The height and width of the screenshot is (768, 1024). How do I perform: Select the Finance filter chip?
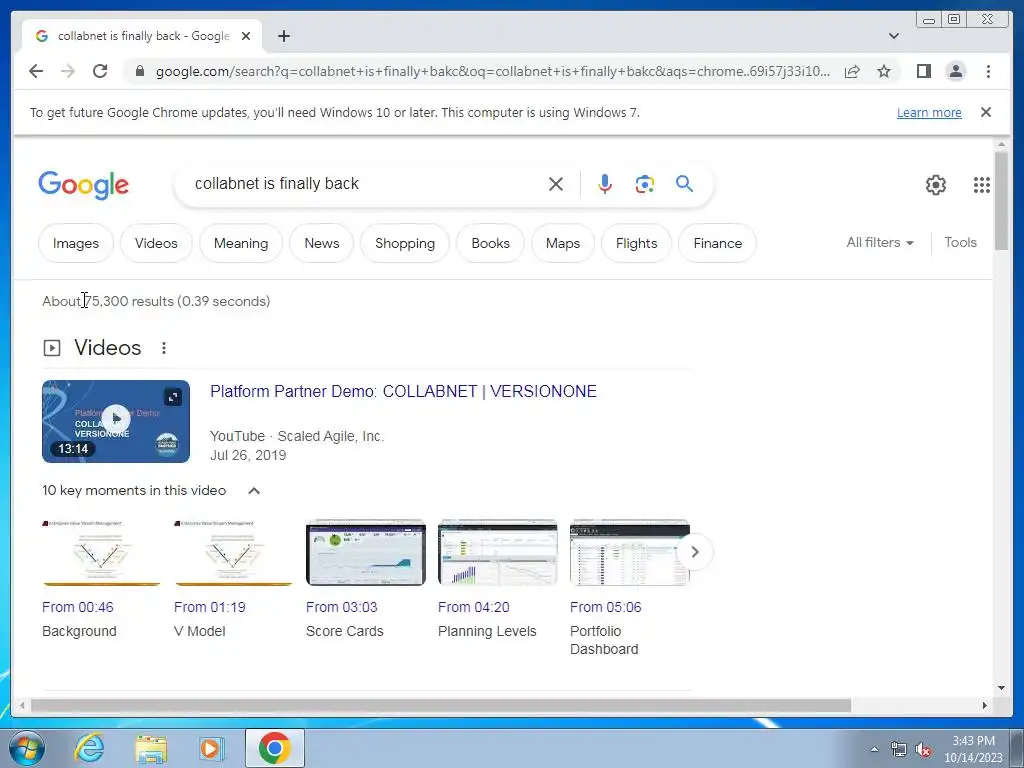coord(718,243)
